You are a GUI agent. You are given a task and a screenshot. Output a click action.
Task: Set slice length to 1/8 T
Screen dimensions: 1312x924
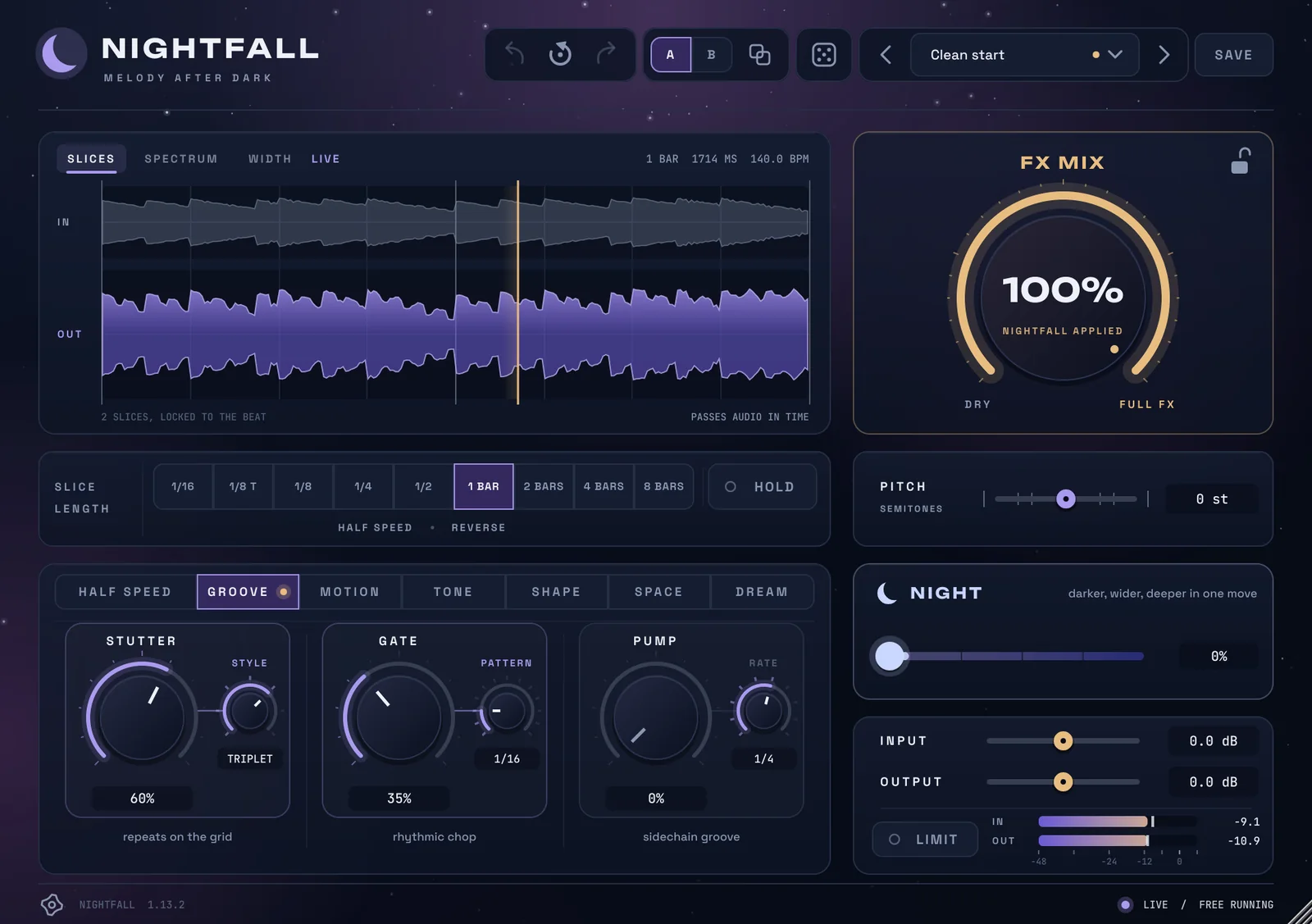pyautogui.click(x=243, y=487)
